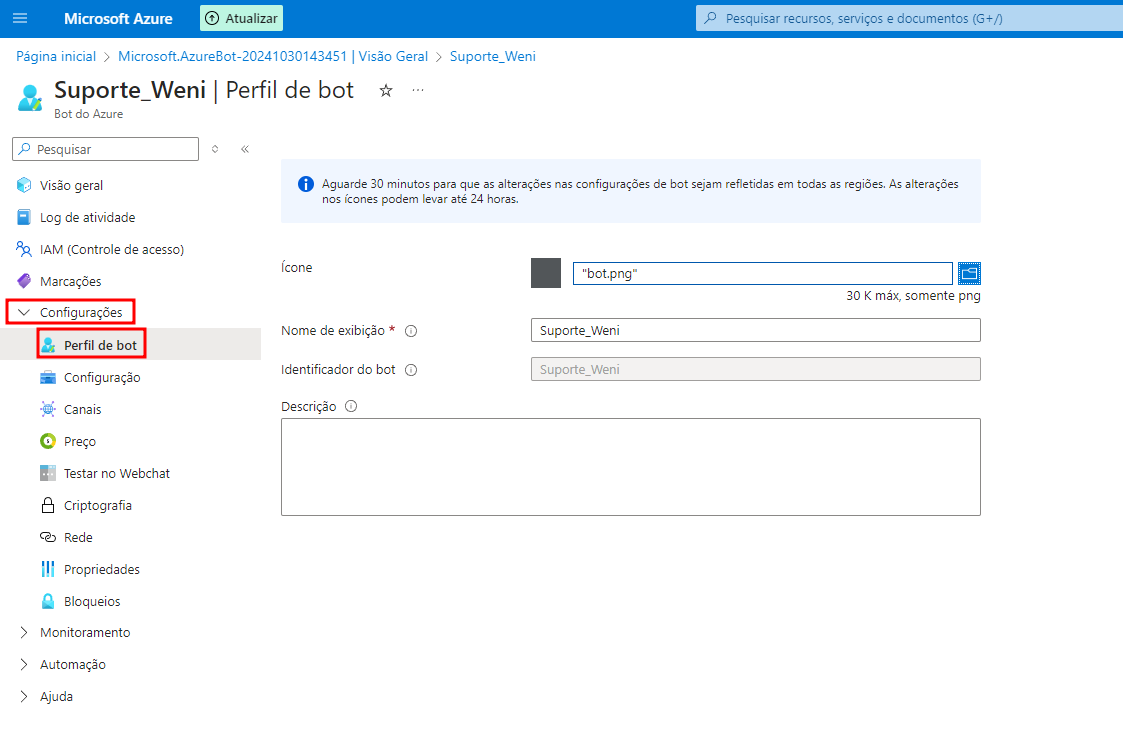Collapse the Configurações section
The width and height of the screenshot is (1123, 730).
click(x=25, y=313)
